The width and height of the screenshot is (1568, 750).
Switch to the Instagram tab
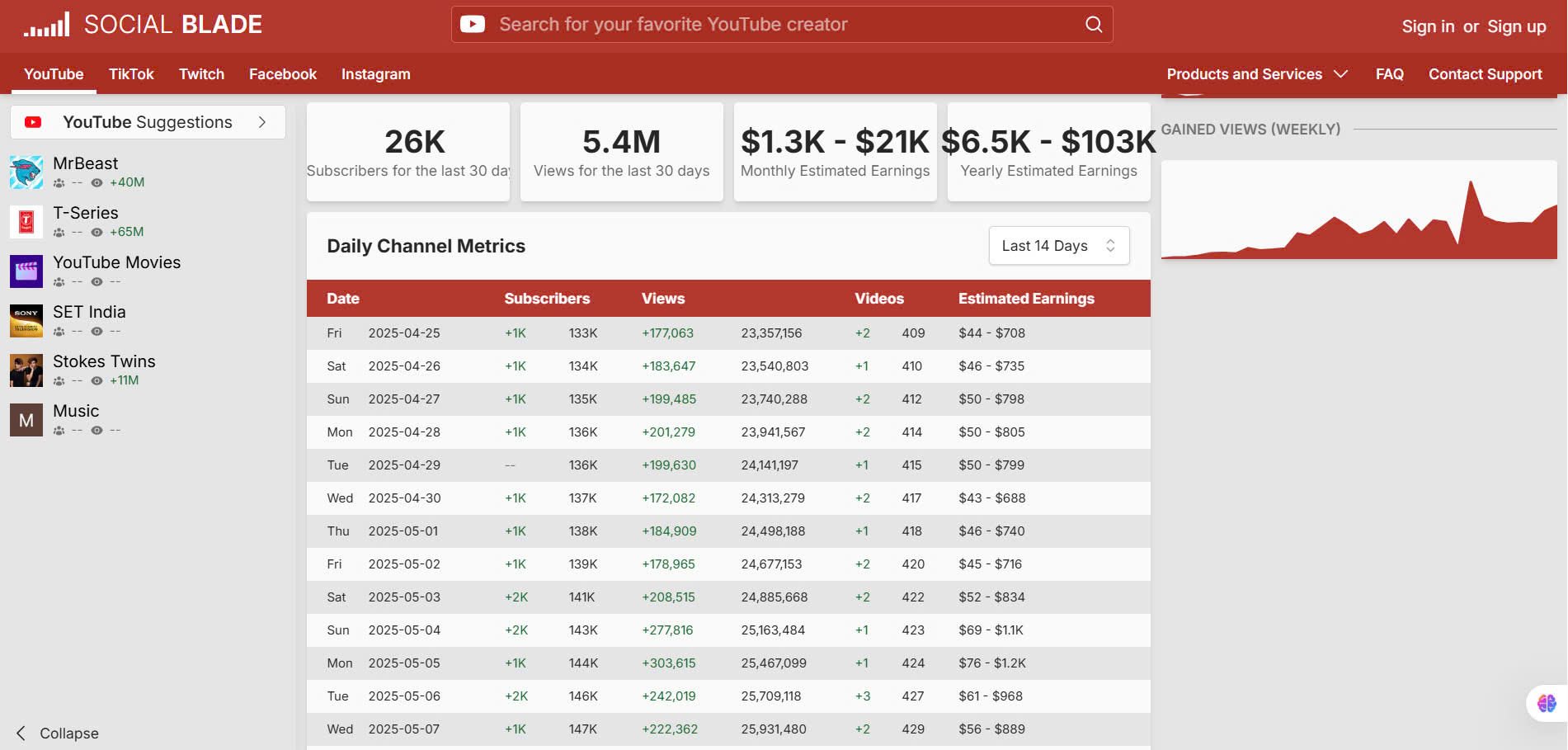pos(376,74)
